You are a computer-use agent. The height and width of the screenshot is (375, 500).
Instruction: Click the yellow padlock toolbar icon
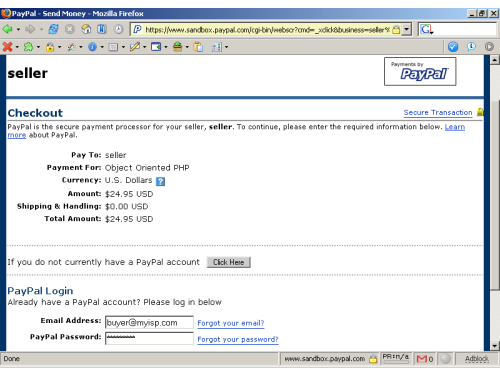point(50,47)
